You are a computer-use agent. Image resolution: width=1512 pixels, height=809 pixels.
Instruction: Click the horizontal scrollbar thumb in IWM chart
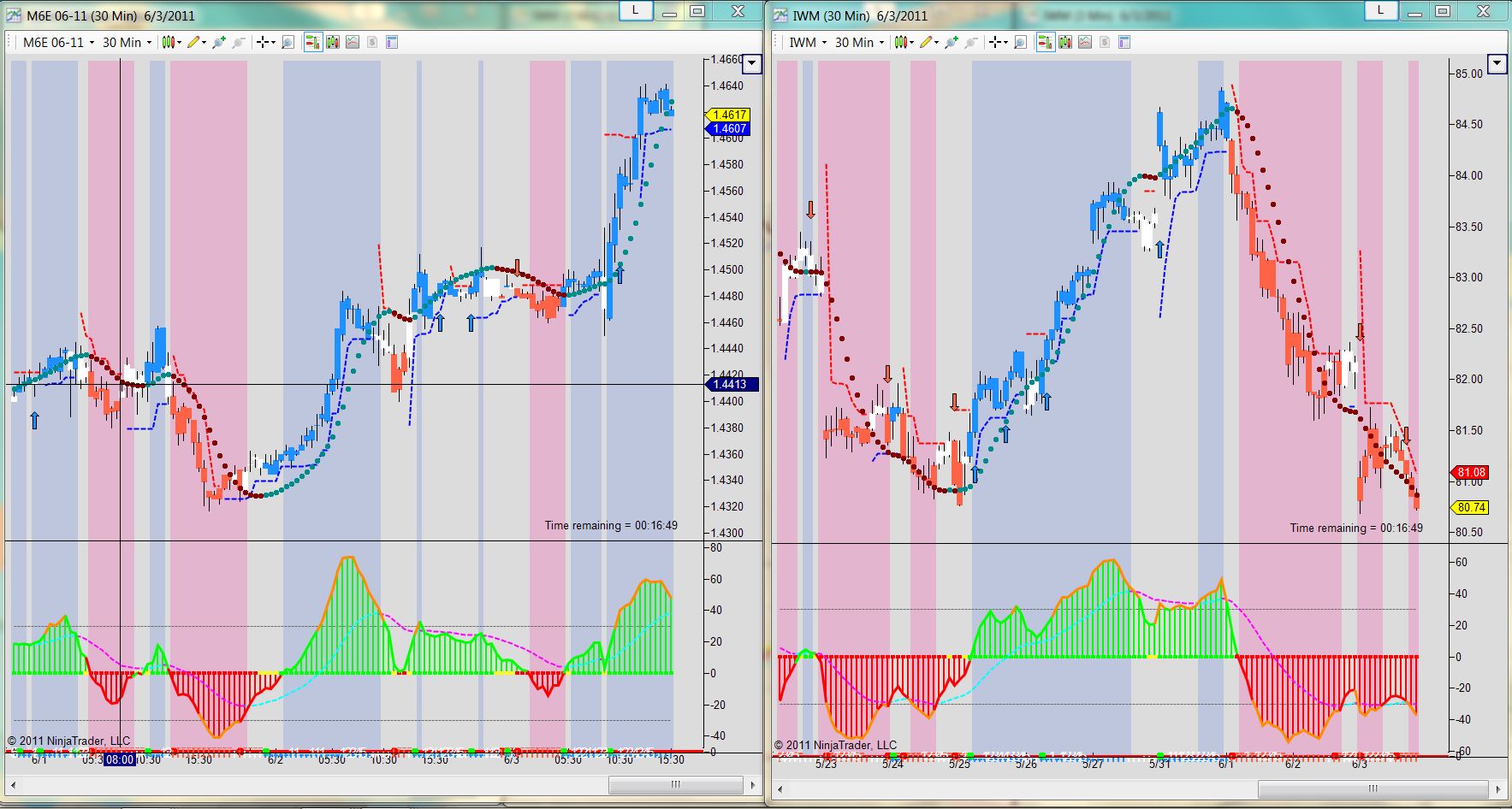(1373, 788)
